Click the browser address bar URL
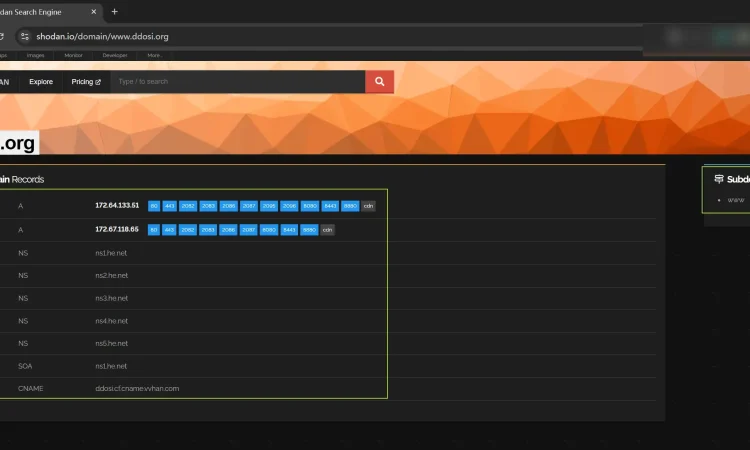The image size is (750, 450). pyautogui.click(x=102, y=36)
